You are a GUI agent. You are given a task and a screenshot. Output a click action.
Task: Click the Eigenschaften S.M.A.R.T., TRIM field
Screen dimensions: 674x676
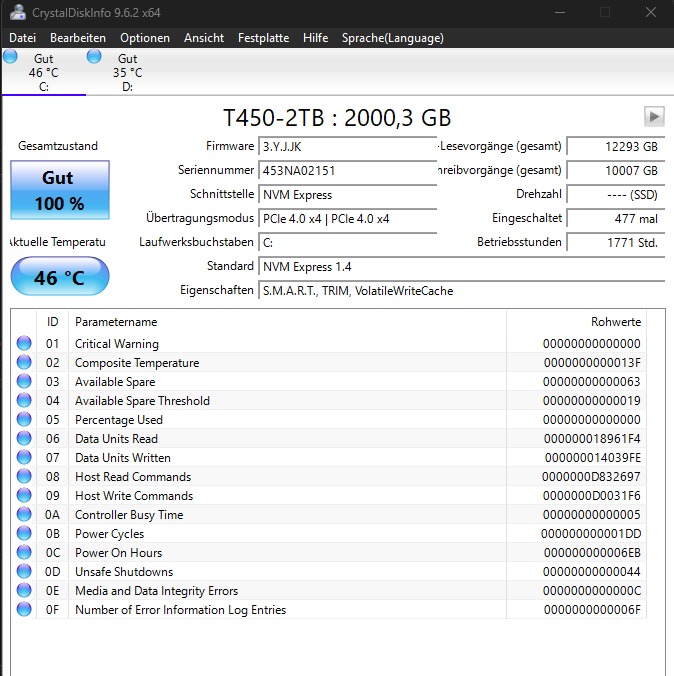click(461, 291)
